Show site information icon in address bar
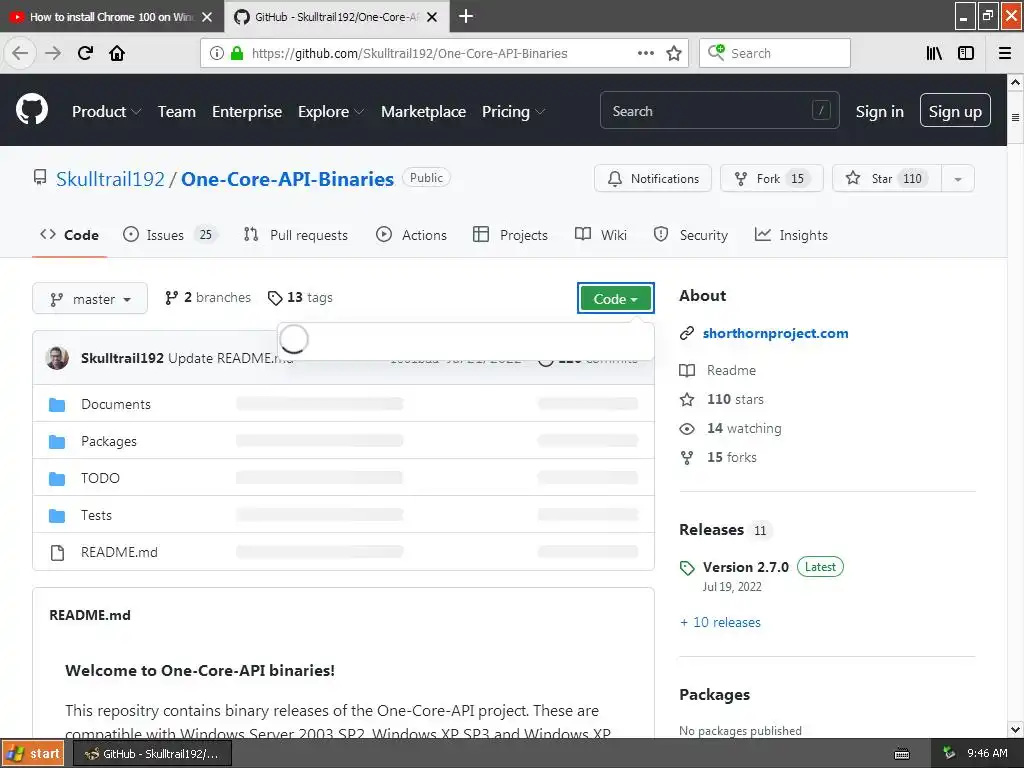This screenshot has width=1024, height=768. [217, 53]
